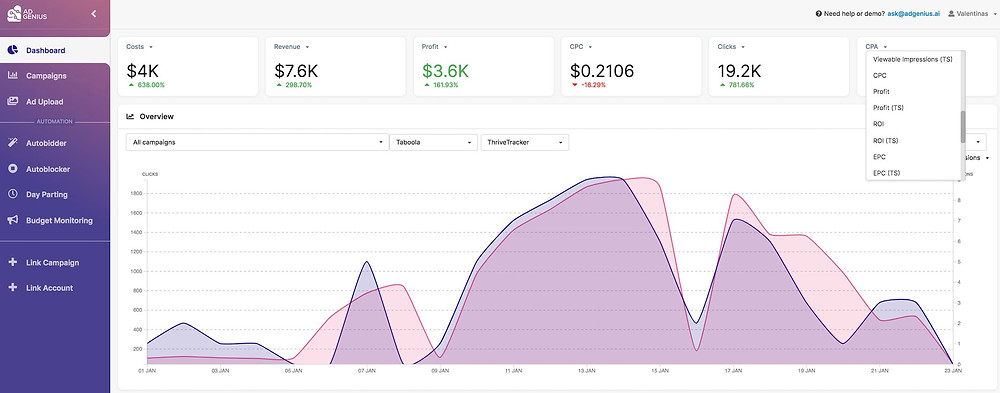Open the Taboola traffic source selector
The height and width of the screenshot is (393, 1000).
coord(434,142)
